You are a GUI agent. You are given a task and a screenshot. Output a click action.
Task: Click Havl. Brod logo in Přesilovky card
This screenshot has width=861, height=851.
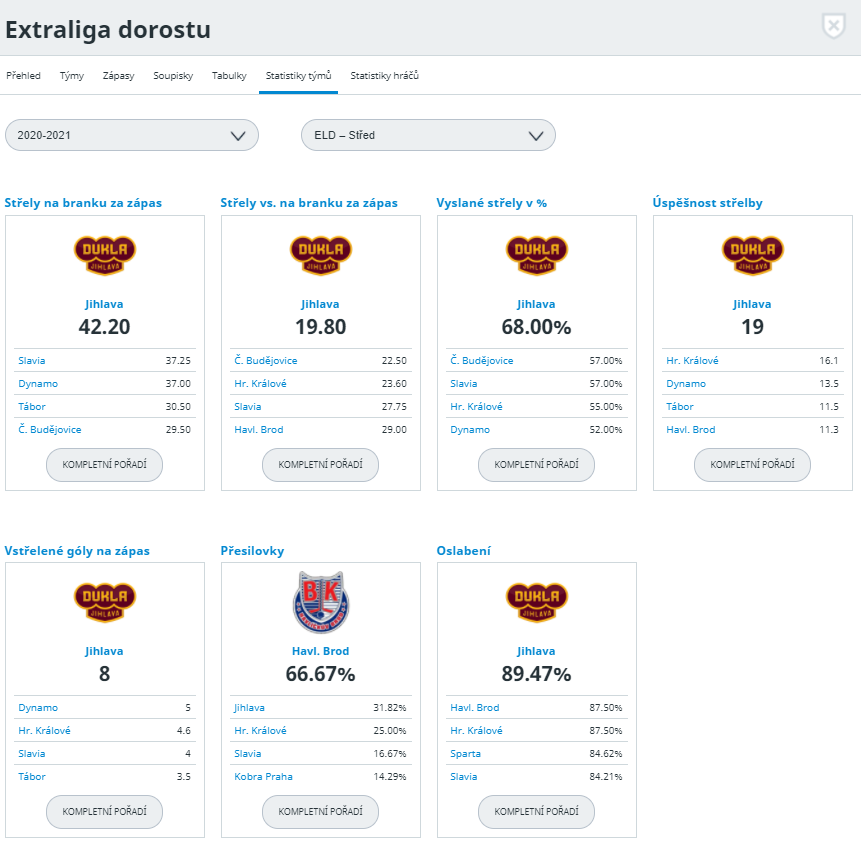click(x=320, y=603)
